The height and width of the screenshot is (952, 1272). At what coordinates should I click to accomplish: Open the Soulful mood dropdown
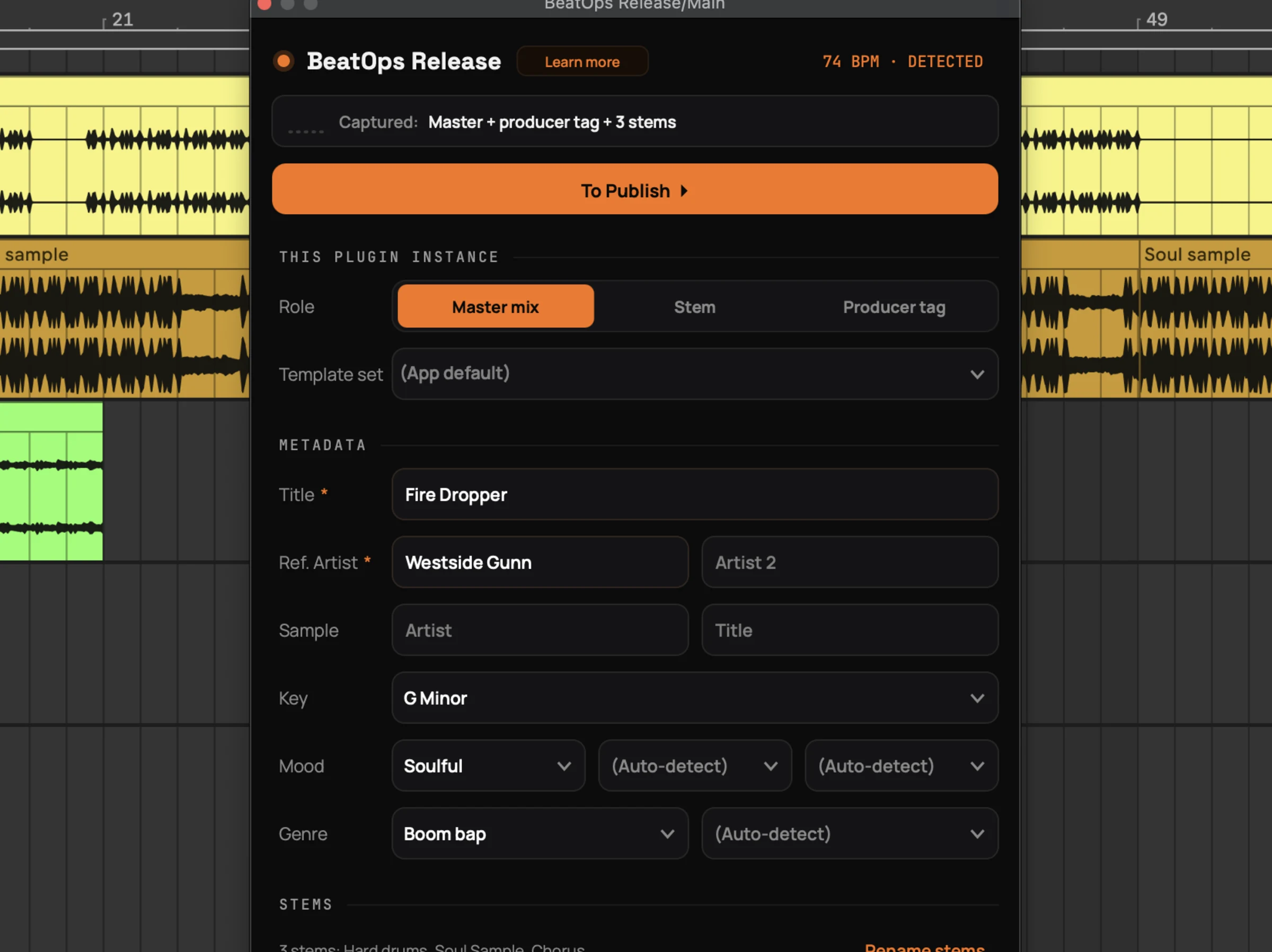click(488, 765)
